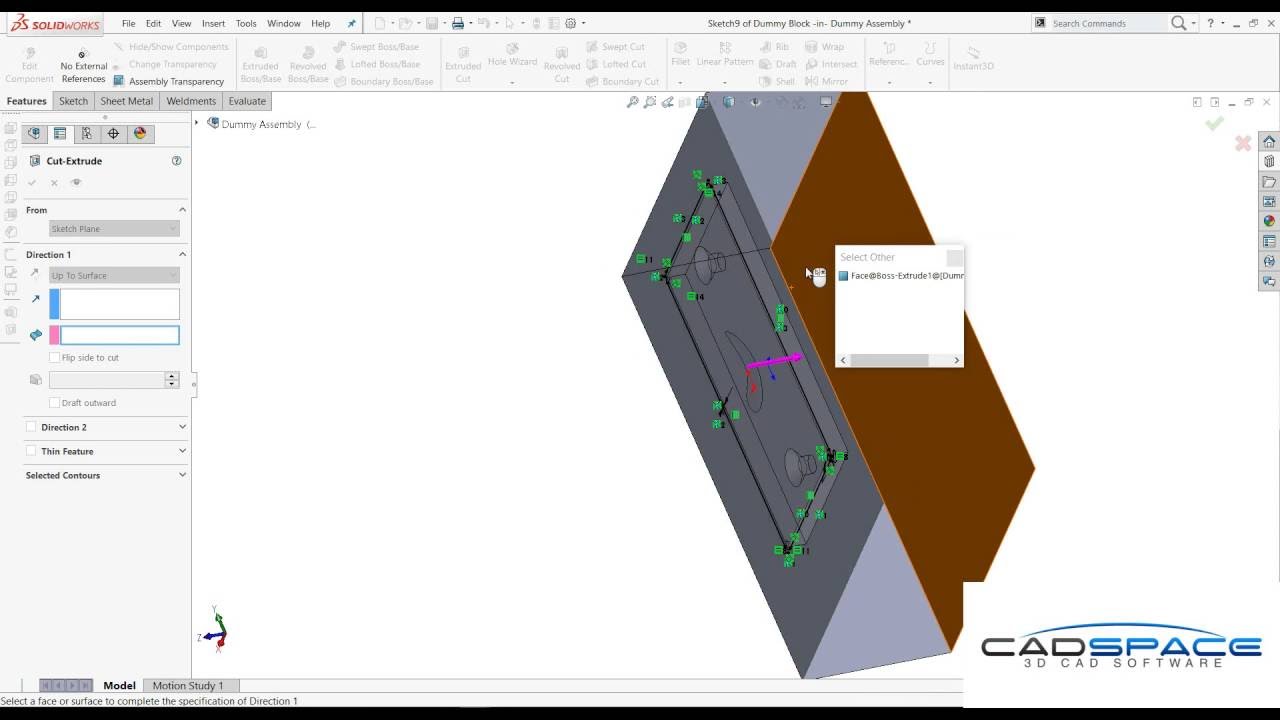Expand the Dummy Assembly tree node

tap(197, 123)
